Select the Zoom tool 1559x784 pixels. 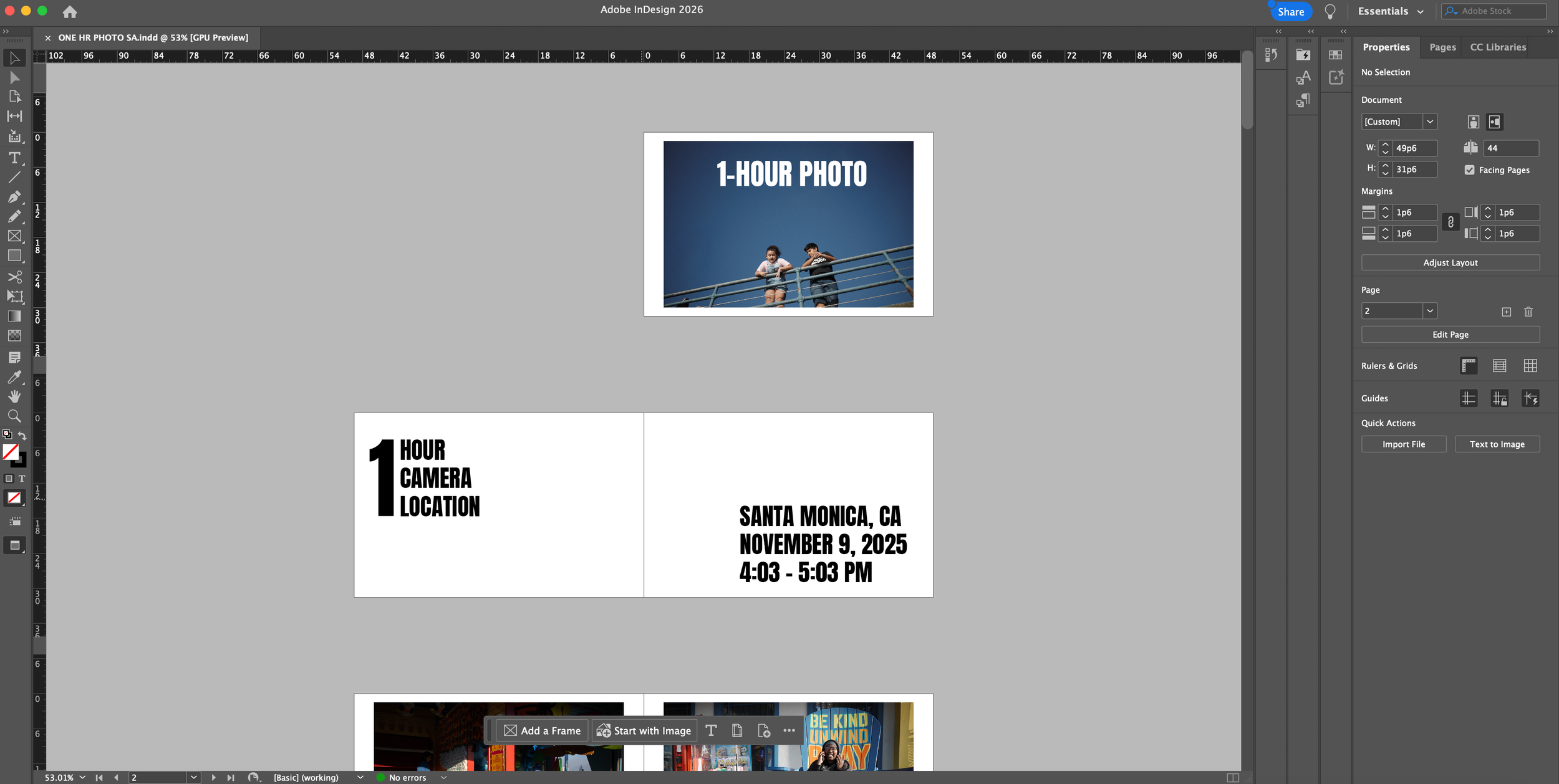click(14, 416)
